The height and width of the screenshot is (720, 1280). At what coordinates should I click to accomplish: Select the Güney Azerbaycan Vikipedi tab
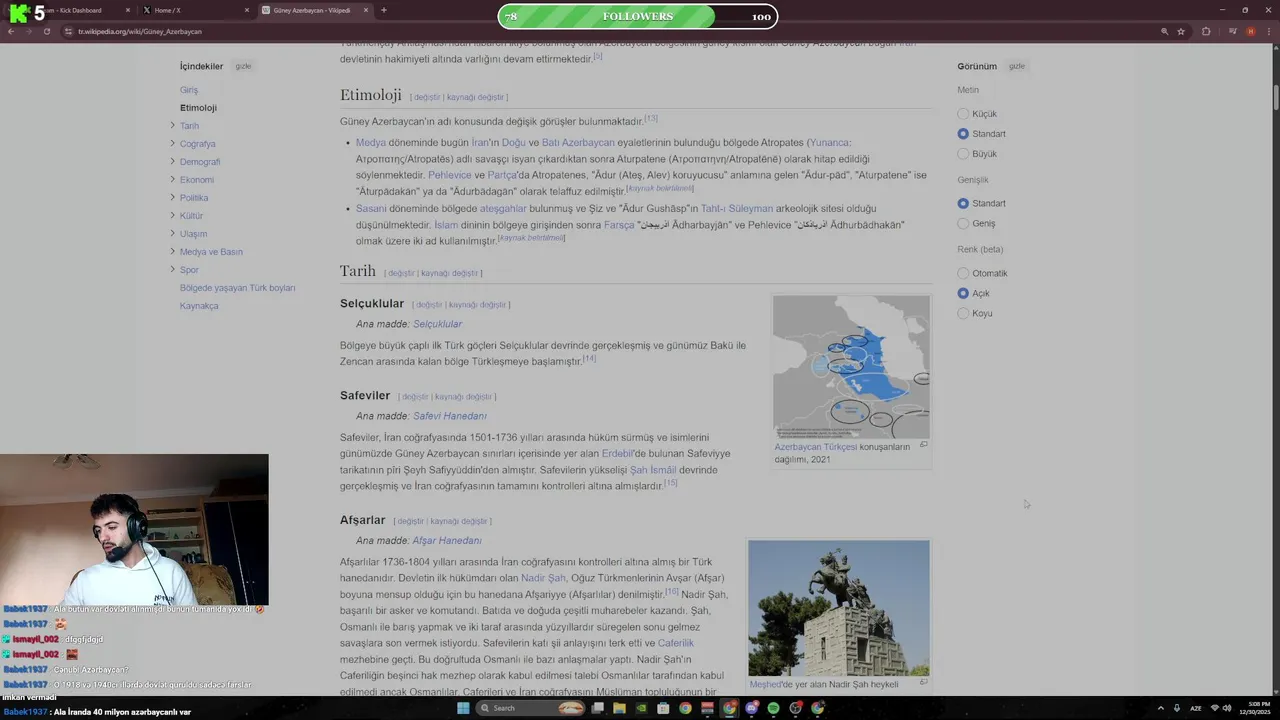click(315, 10)
